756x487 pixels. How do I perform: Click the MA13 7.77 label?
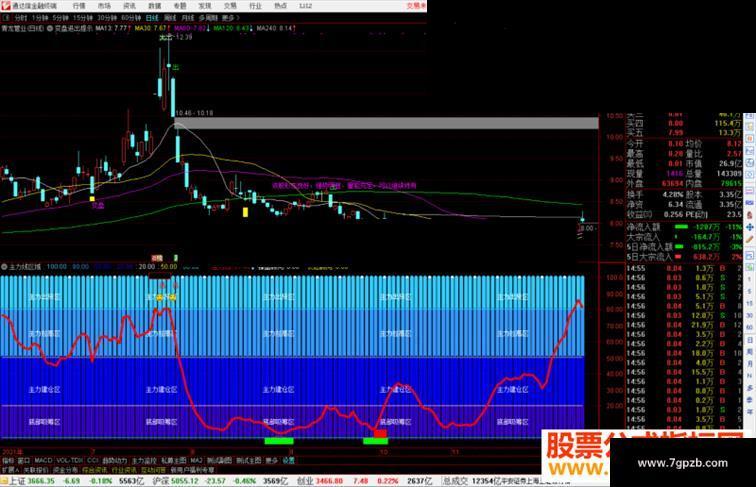pos(111,28)
